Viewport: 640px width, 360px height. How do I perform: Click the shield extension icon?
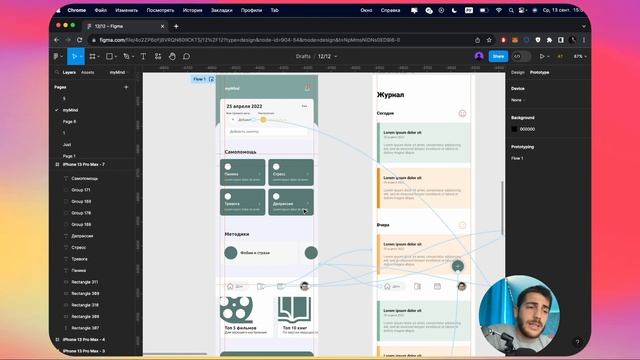[x=538, y=40]
